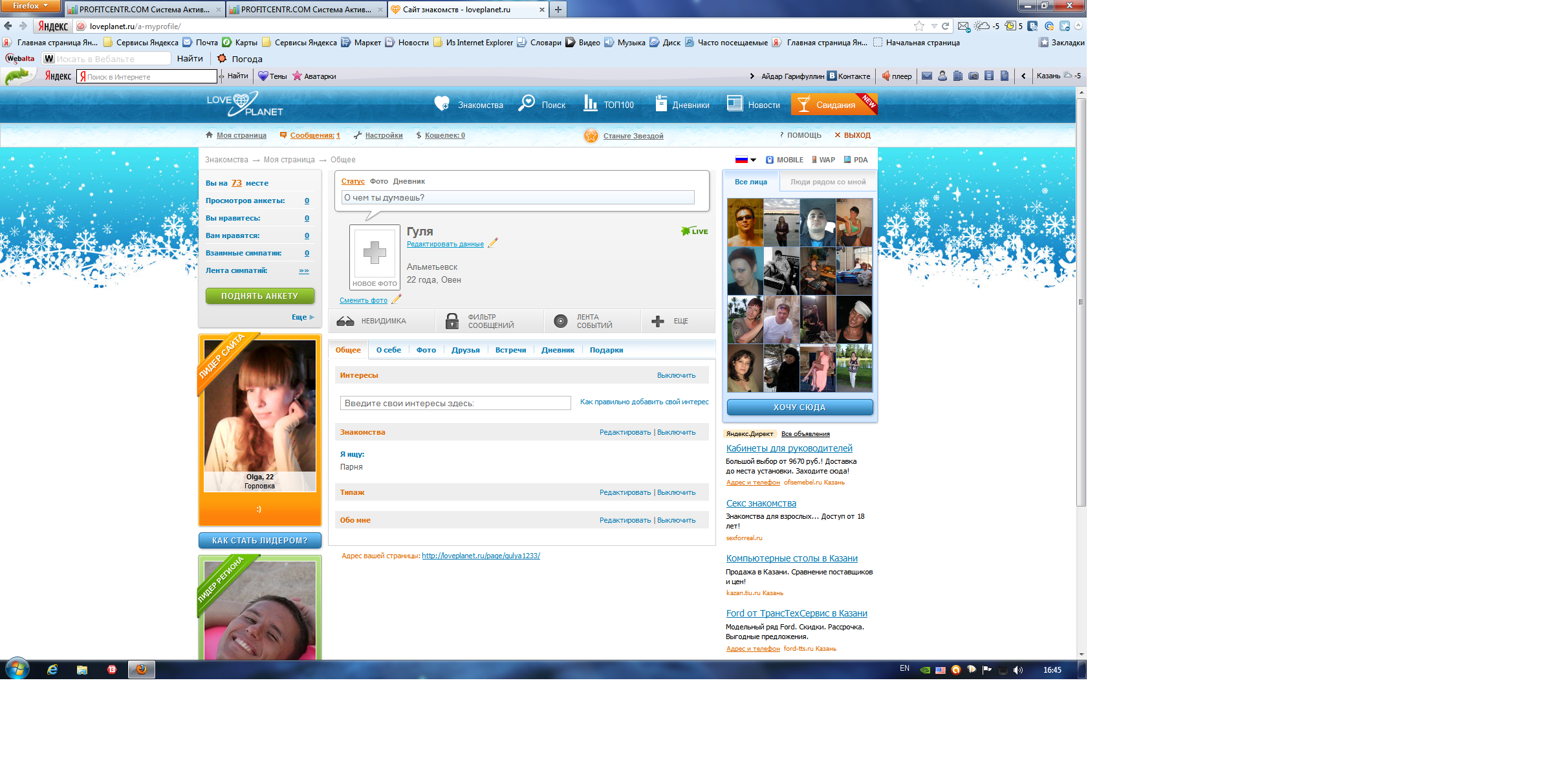Open Лента событий icon
The height and width of the screenshot is (784, 1568).
[x=561, y=321]
